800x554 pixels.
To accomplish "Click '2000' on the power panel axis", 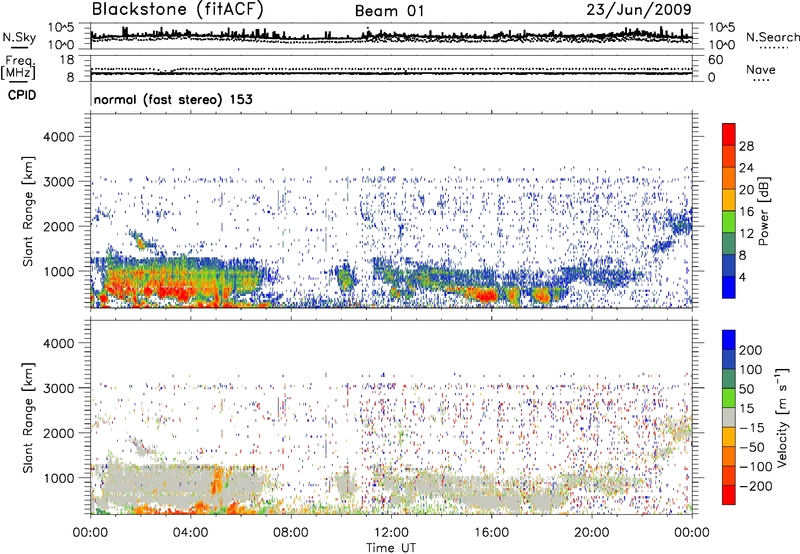I will click(59, 226).
